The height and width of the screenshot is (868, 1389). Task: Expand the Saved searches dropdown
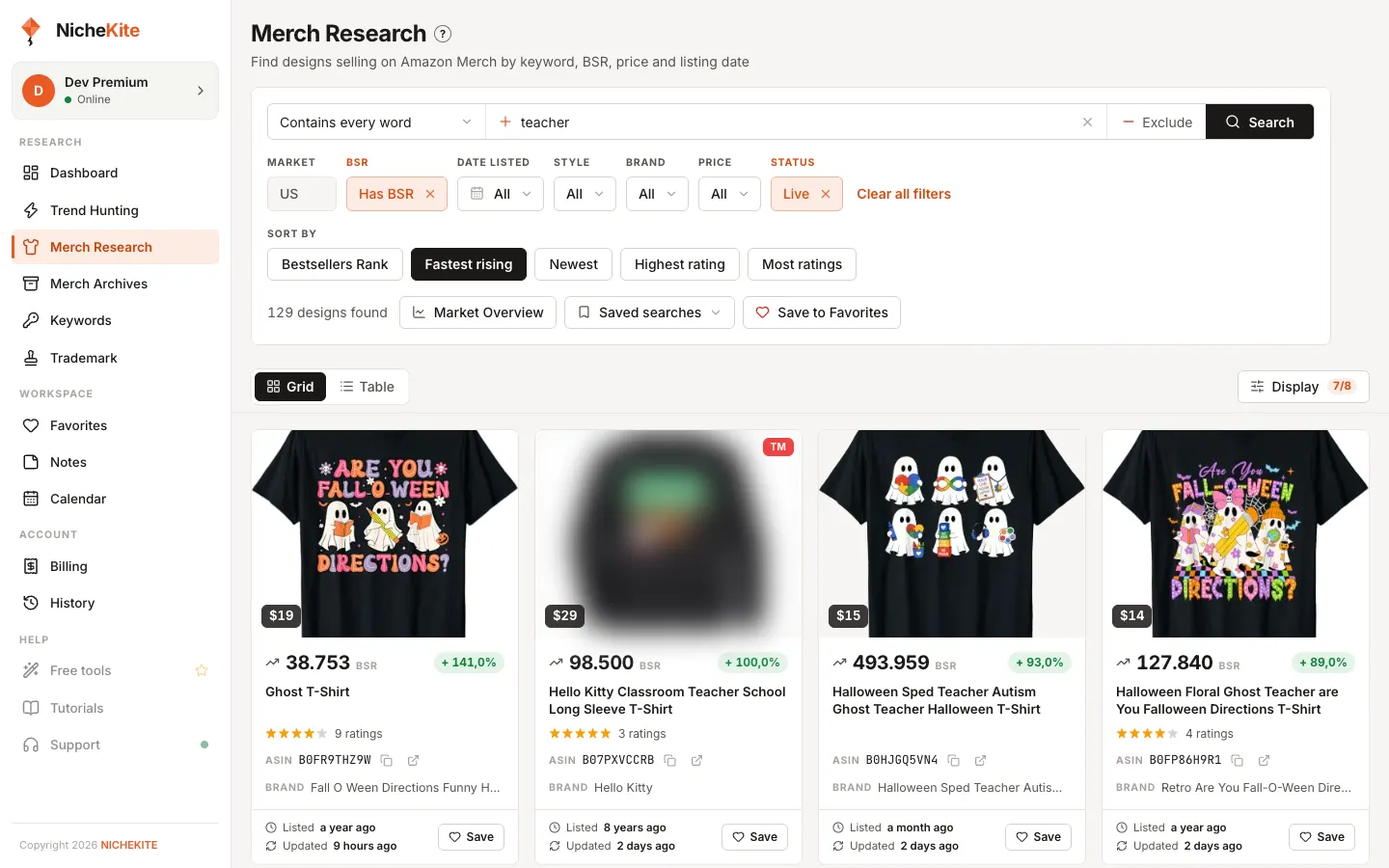tap(649, 312)
